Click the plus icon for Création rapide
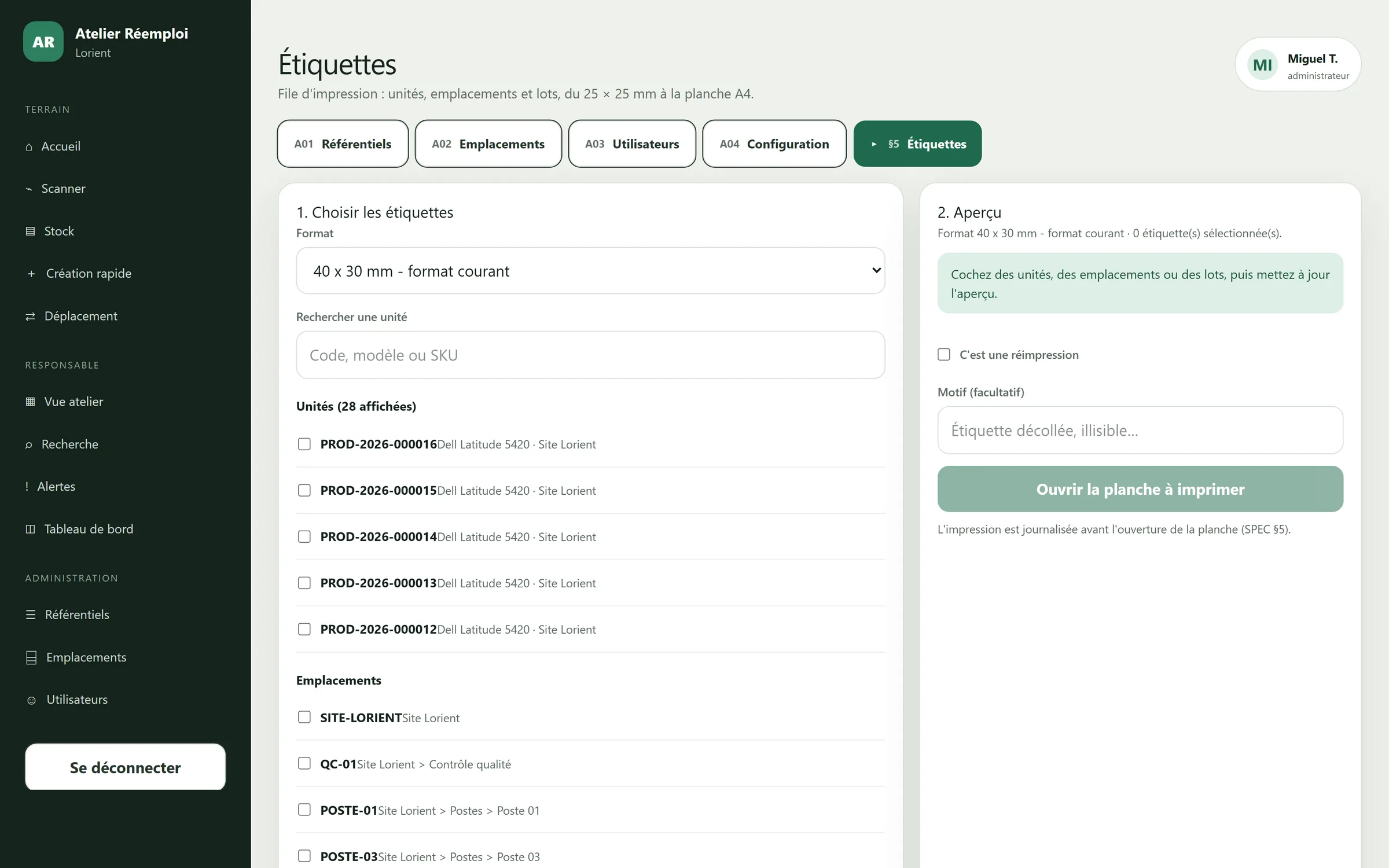Screen dimensions: 1389x868 [x=31, y=274]
